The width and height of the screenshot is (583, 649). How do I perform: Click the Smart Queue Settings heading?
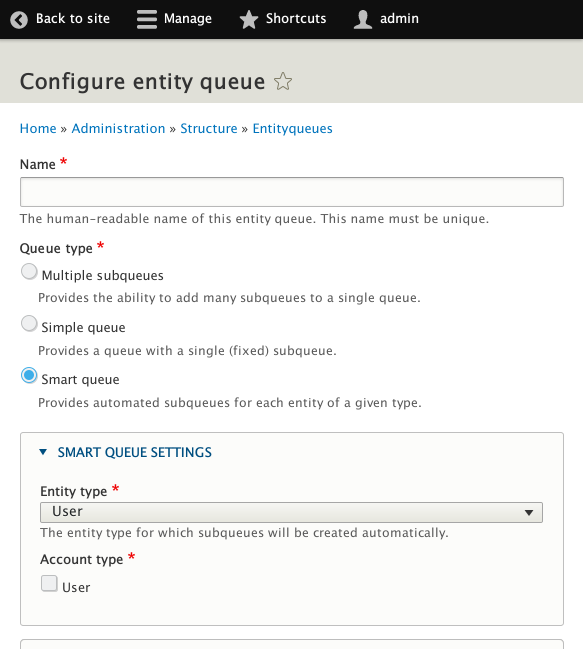134,452
